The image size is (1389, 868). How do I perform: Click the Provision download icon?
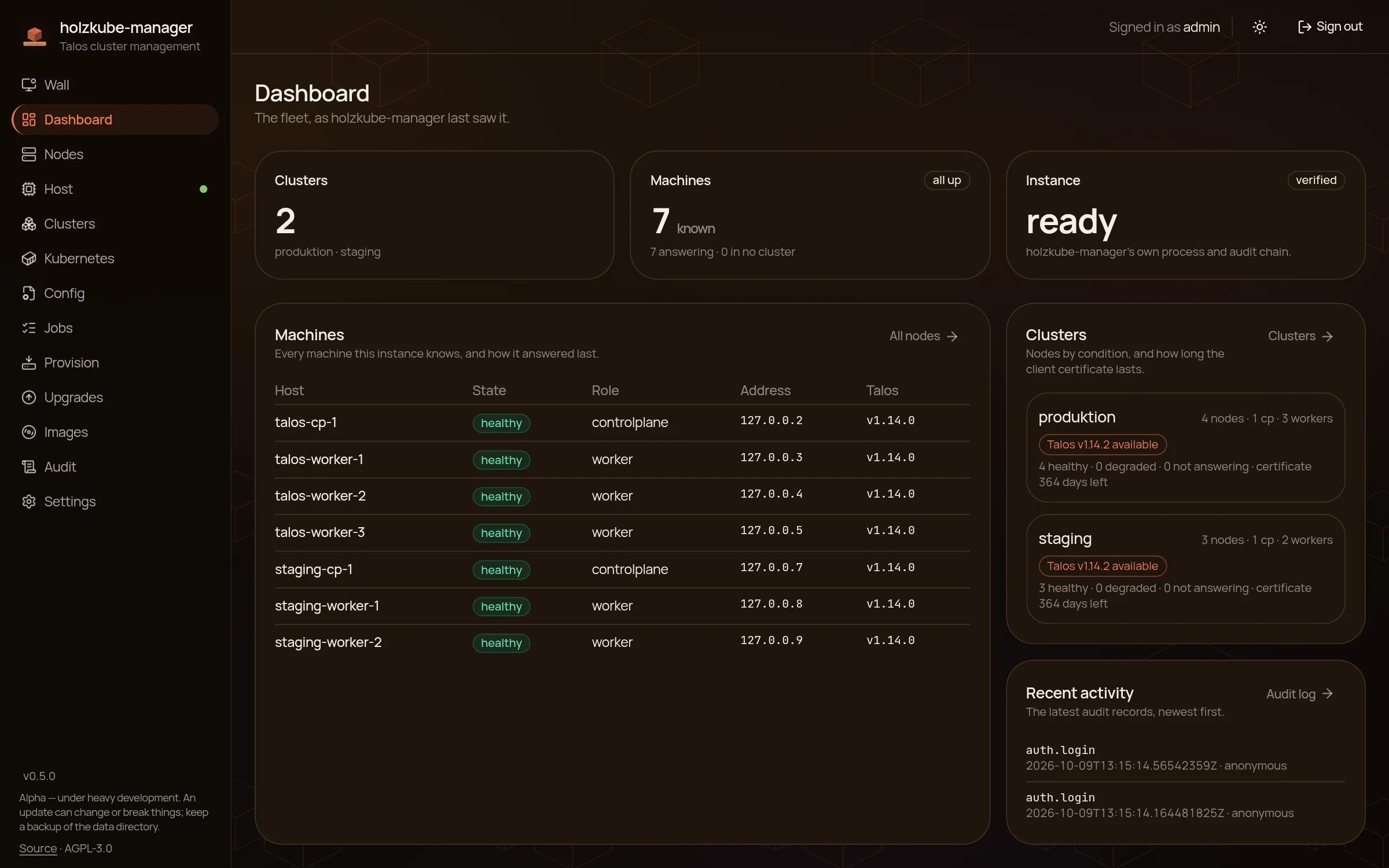click(x=29, y=363)
